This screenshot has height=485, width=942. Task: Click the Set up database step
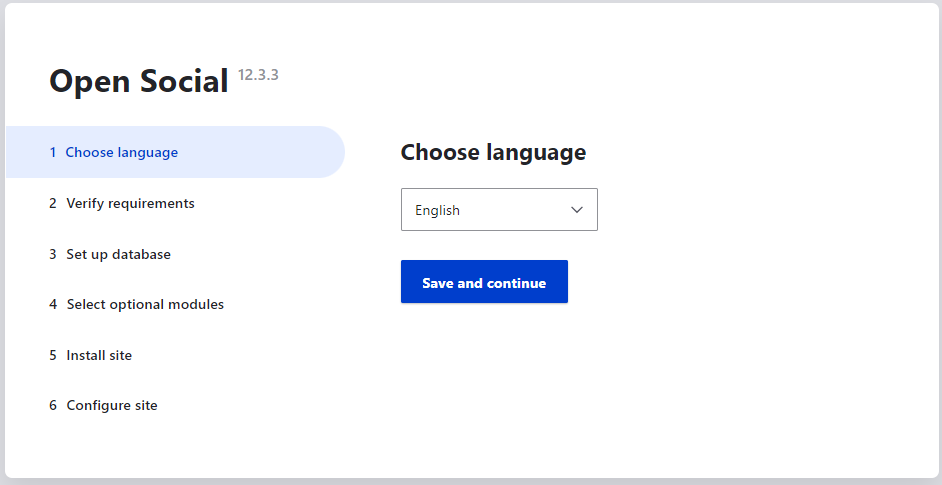tap(110, 254)
